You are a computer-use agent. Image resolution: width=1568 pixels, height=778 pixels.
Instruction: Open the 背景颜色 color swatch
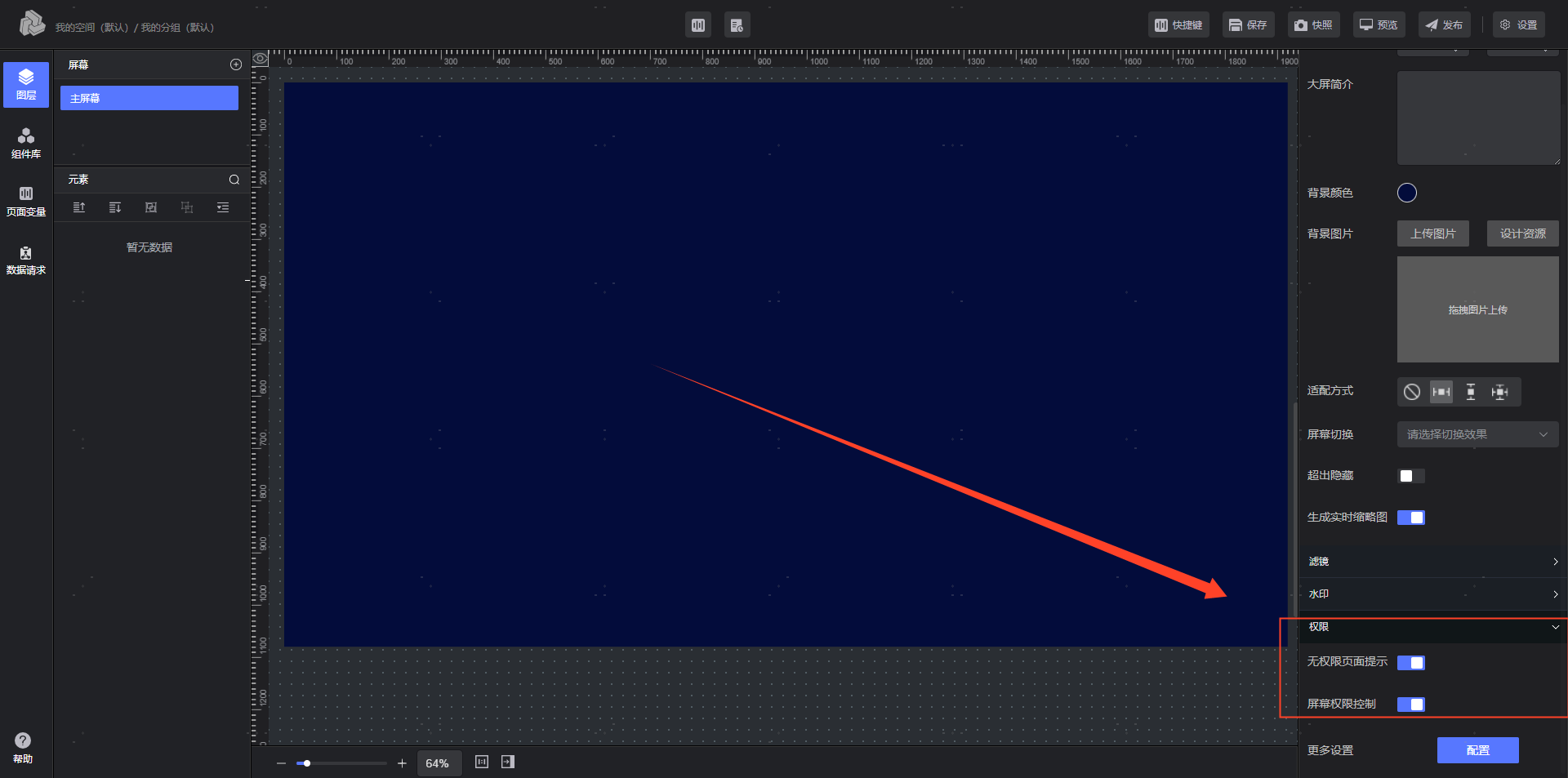pos(1406,193)
